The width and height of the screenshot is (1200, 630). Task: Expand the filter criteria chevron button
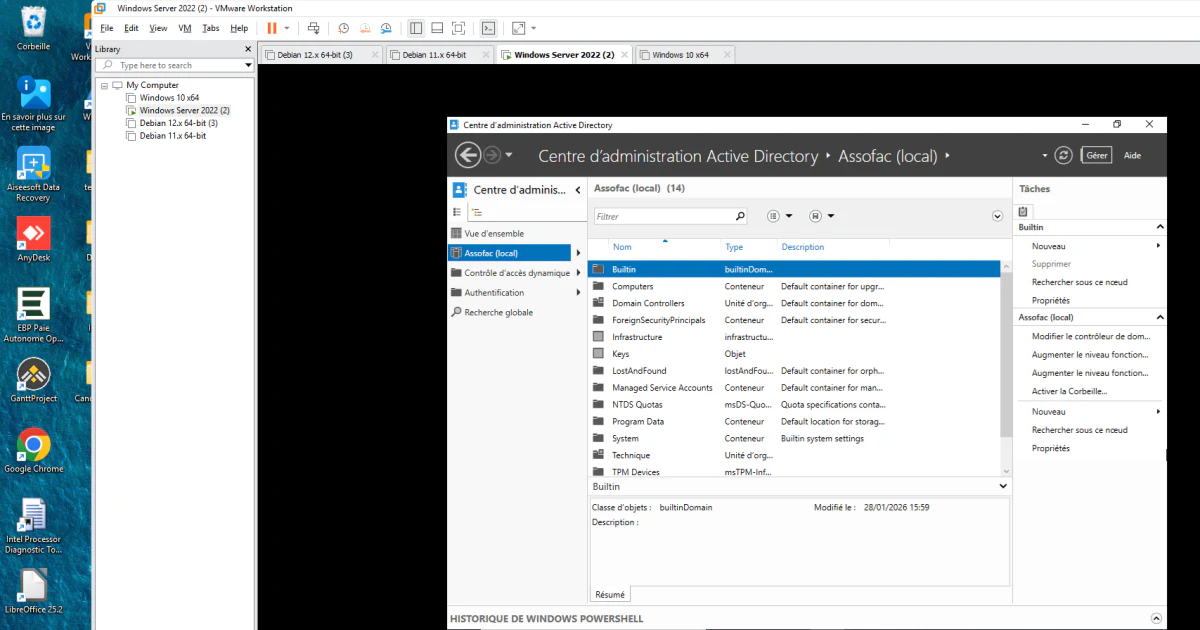(x=997, y=216)
